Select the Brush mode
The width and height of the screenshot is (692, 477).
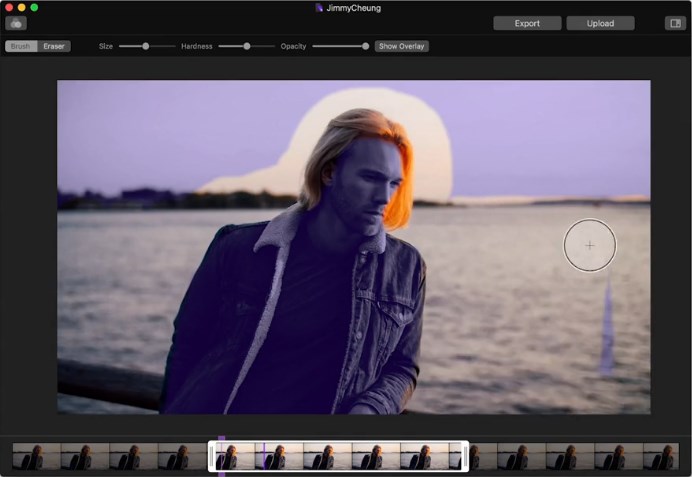[21, 46]
